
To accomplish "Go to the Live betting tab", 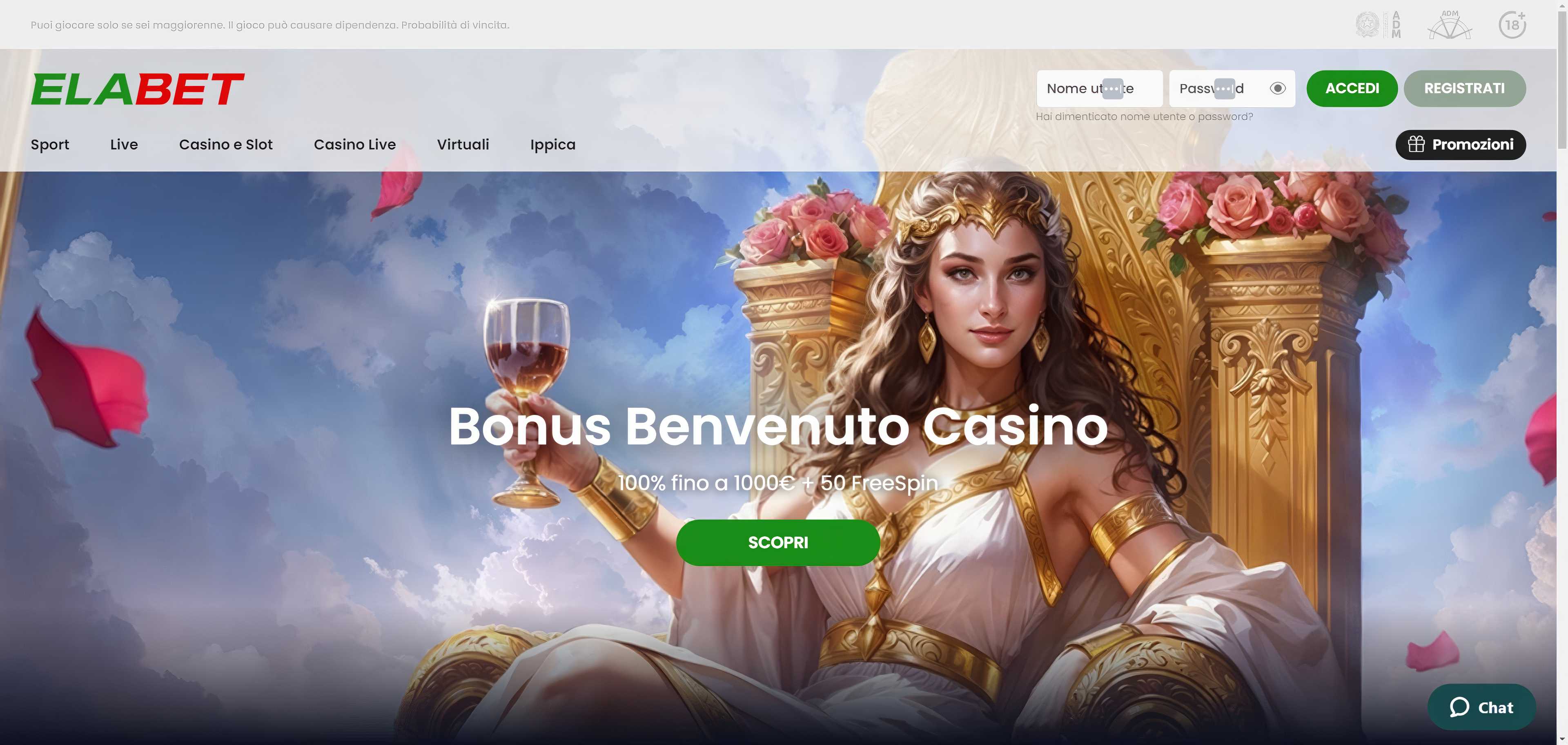I will click(x=124, y=144).
